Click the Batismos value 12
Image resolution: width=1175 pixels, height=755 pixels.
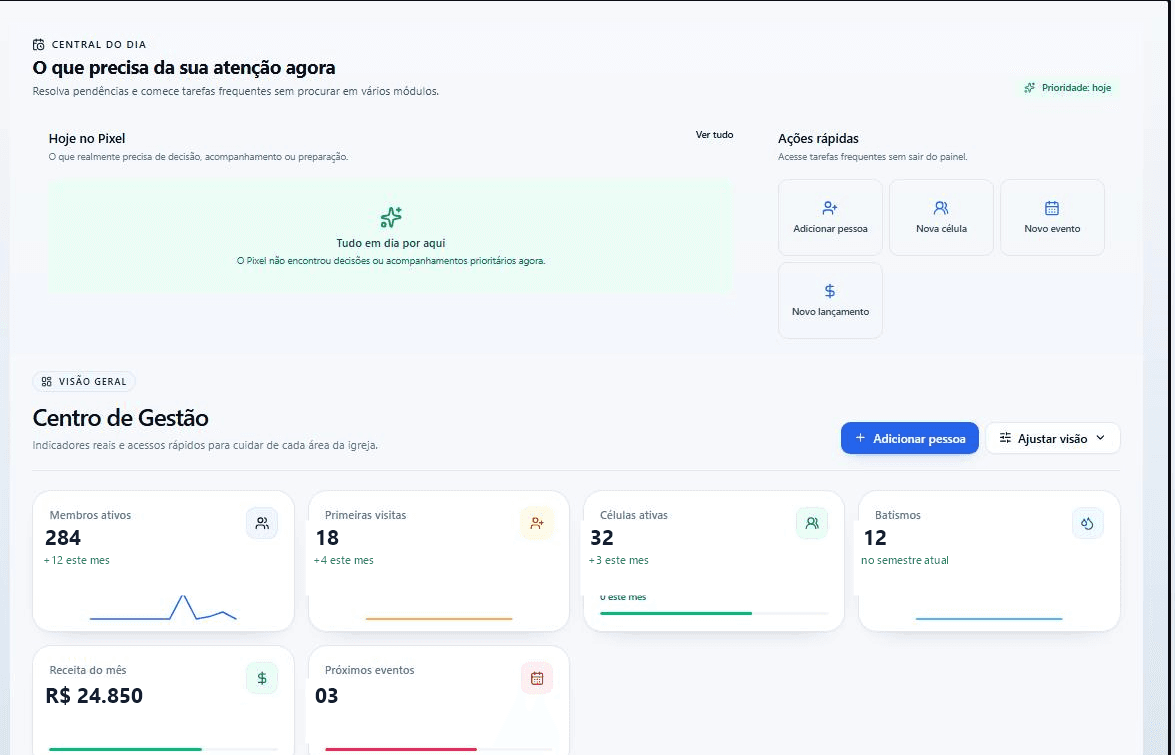coord(875,538)
